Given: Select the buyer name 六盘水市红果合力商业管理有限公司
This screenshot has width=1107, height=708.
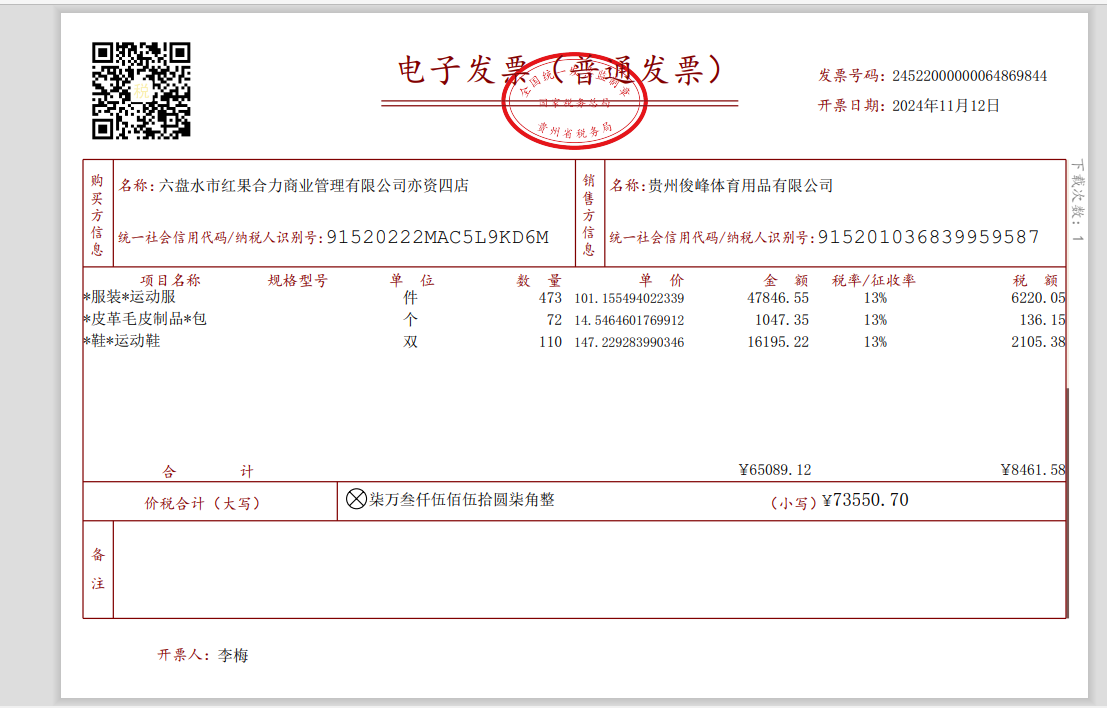Looking at the screenshot, I should pos(314,185).
